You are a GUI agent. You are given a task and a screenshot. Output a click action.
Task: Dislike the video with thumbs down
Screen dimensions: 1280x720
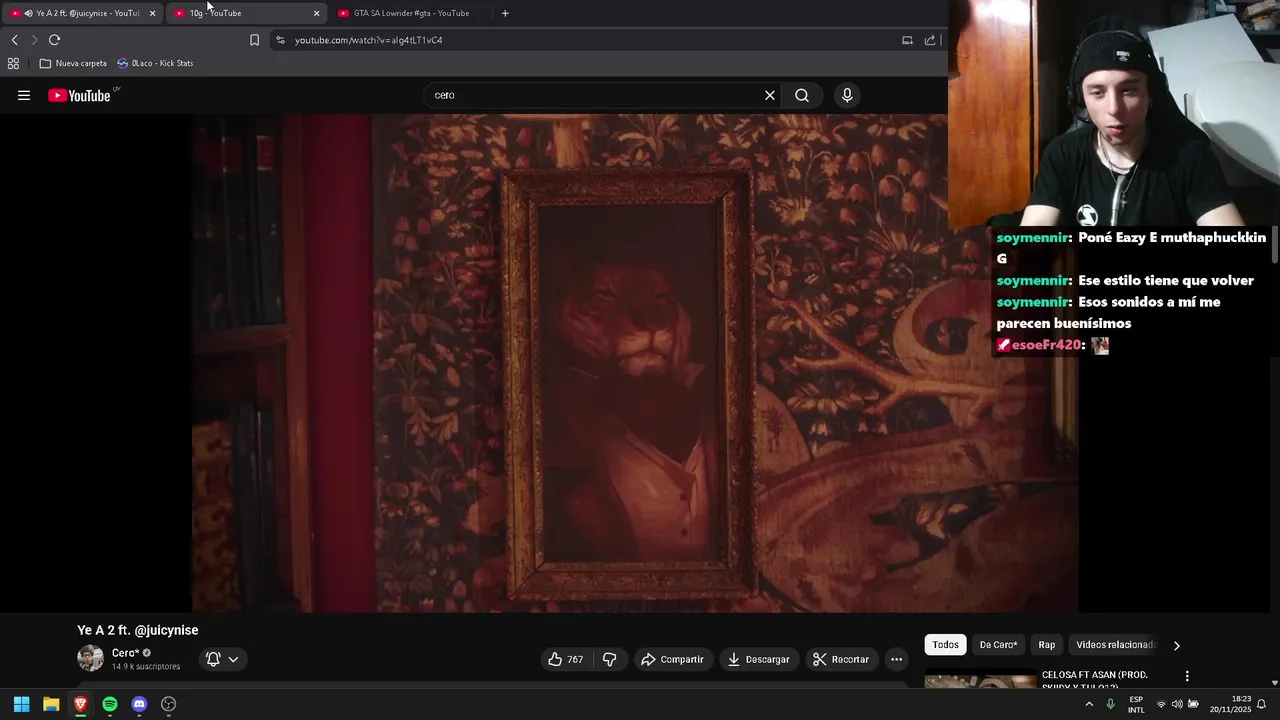609,659
